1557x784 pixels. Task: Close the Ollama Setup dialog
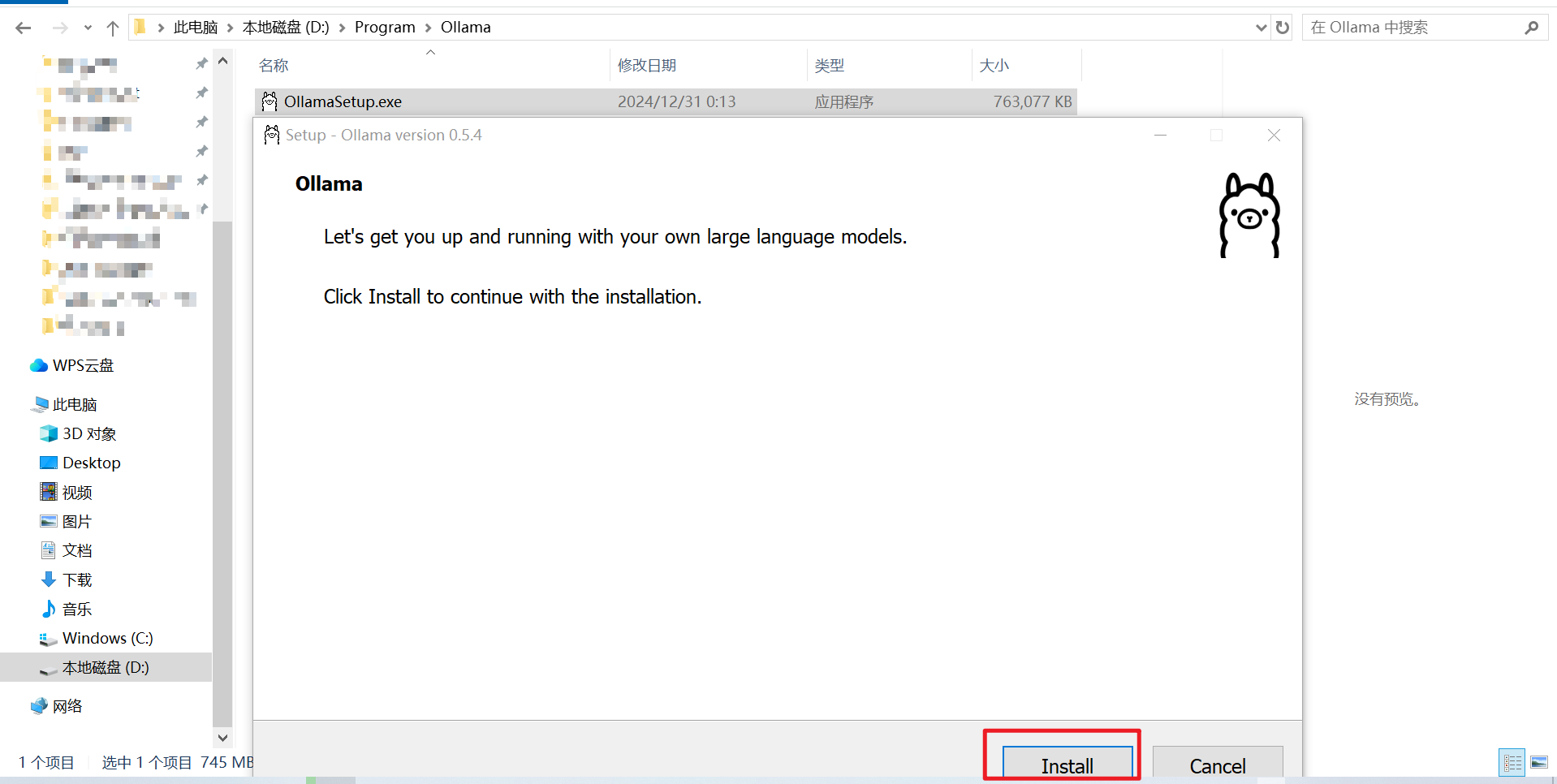click(1274, 136)
